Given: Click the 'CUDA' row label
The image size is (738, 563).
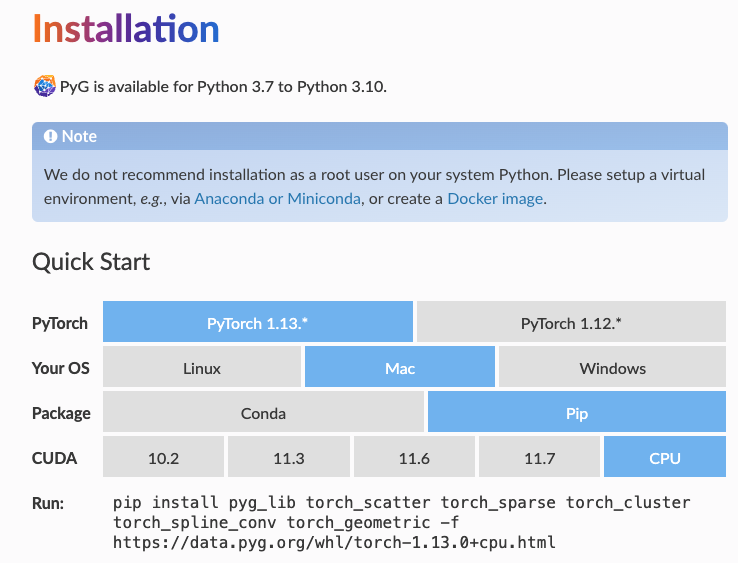Looking at the screenshot, I should pyautogui.click(x=54, y=458).
